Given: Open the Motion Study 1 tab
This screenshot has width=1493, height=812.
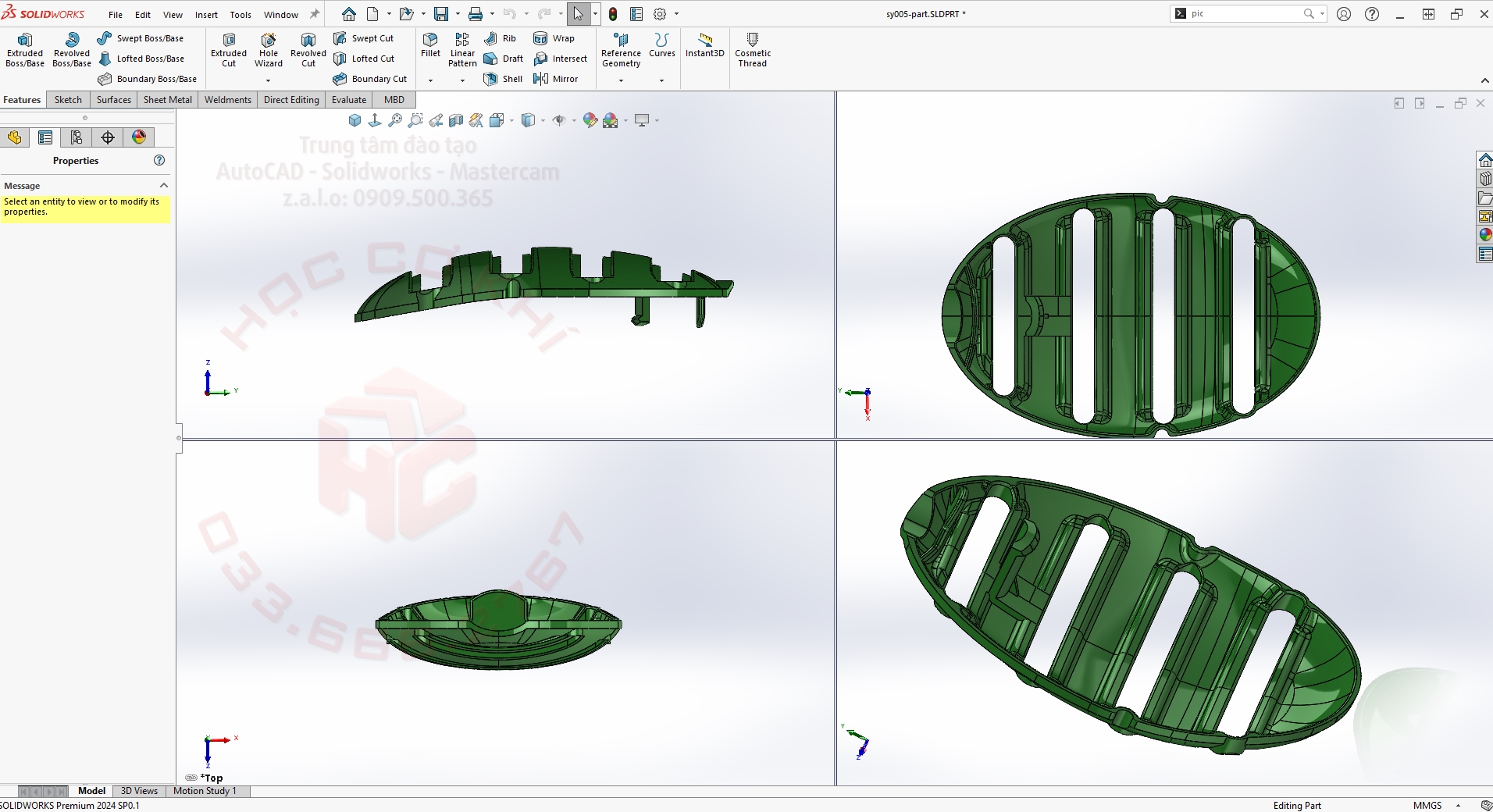Looking at the screenshot, I should (205, 791).
